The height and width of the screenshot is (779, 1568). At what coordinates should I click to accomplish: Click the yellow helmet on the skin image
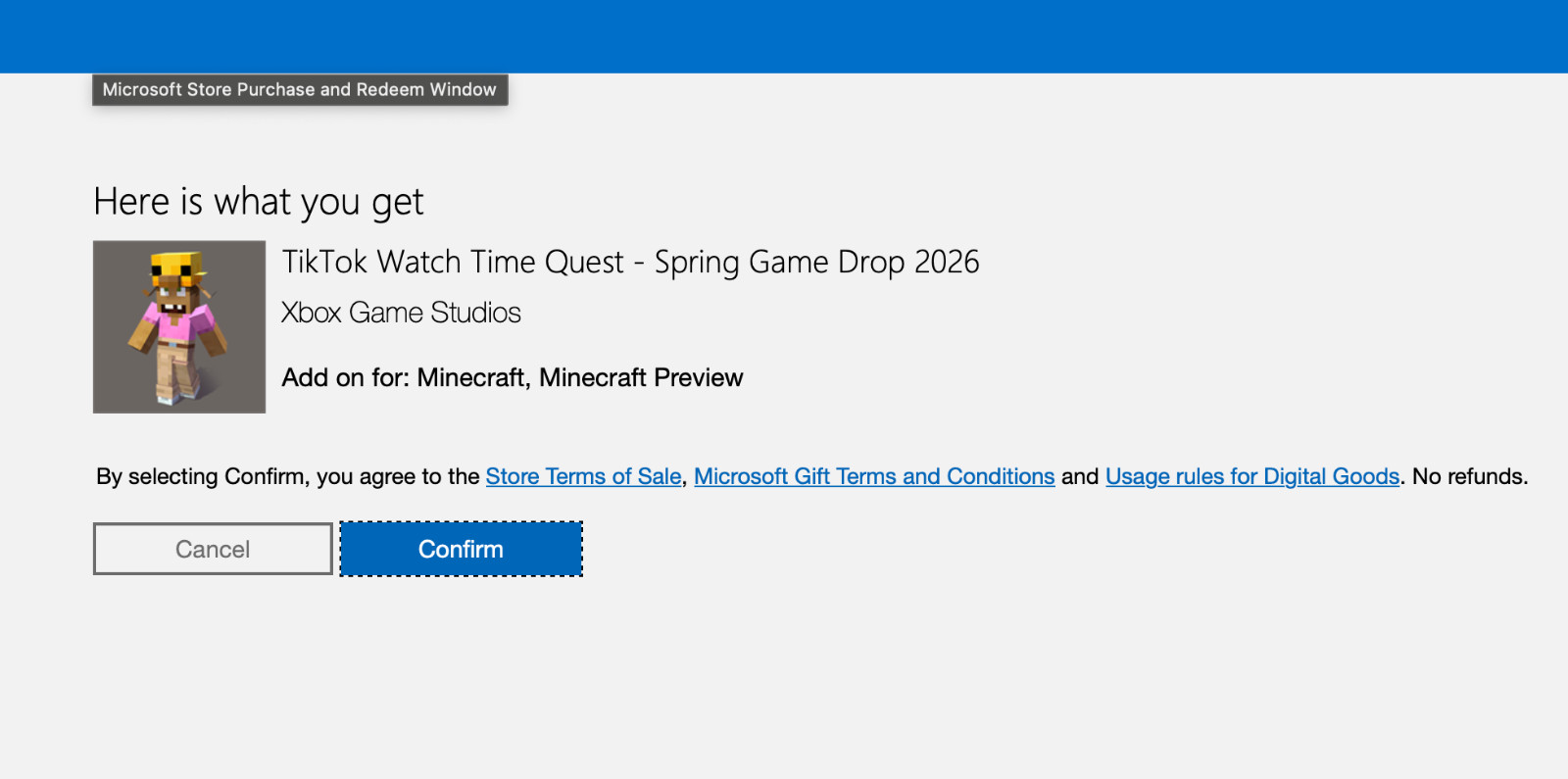pyautogui.click(x=177, y=266)
